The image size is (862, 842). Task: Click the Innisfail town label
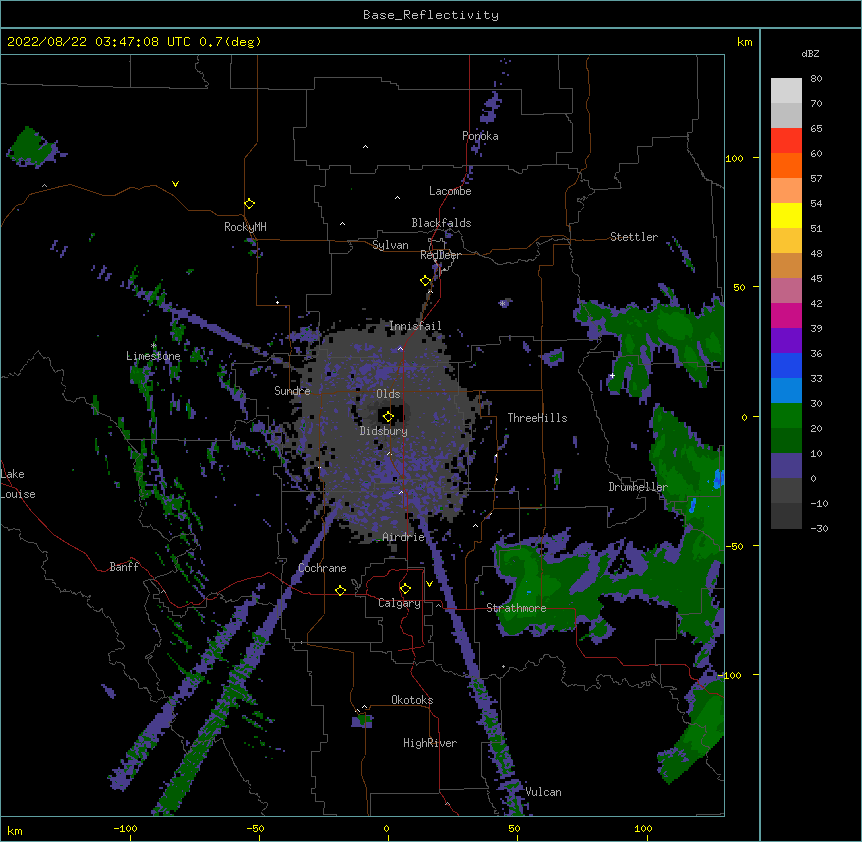coord(415,326)
